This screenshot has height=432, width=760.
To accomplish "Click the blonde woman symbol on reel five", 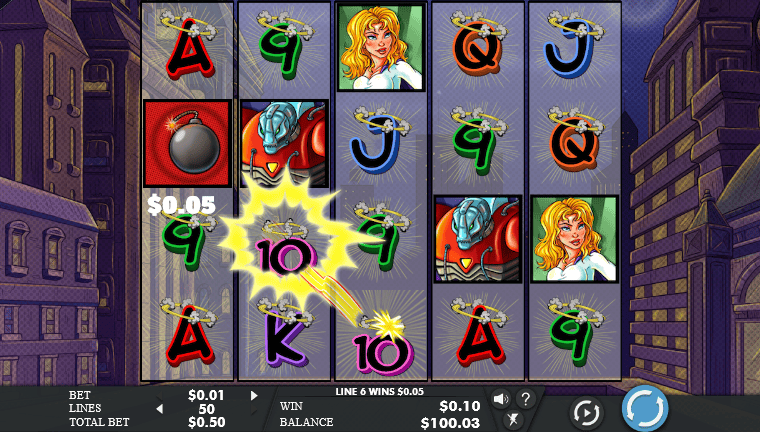I will (x=575, y=239).
